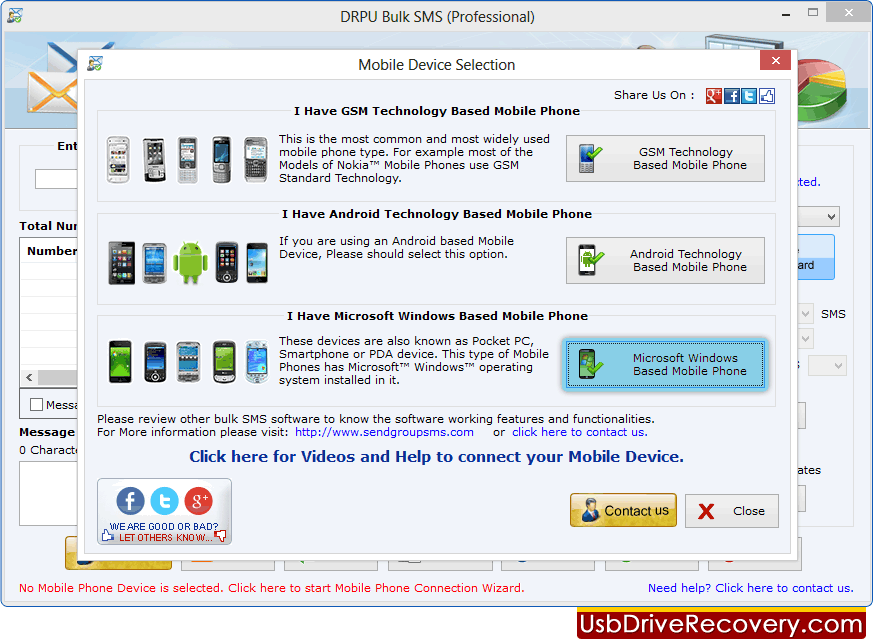Click the Mobile Device Selection dialog app icon

(x=95, y=64)
